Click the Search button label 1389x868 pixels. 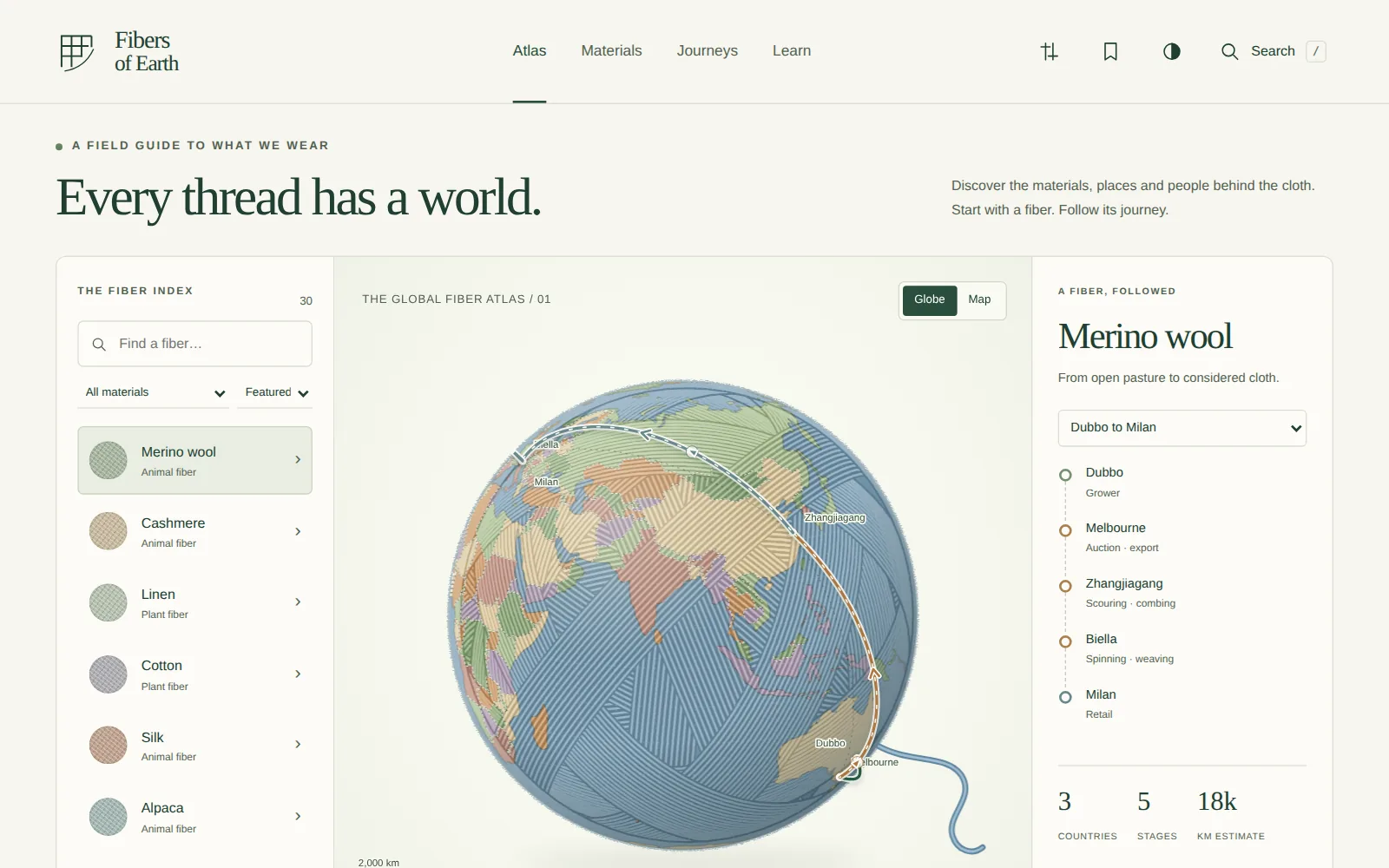1273,51
